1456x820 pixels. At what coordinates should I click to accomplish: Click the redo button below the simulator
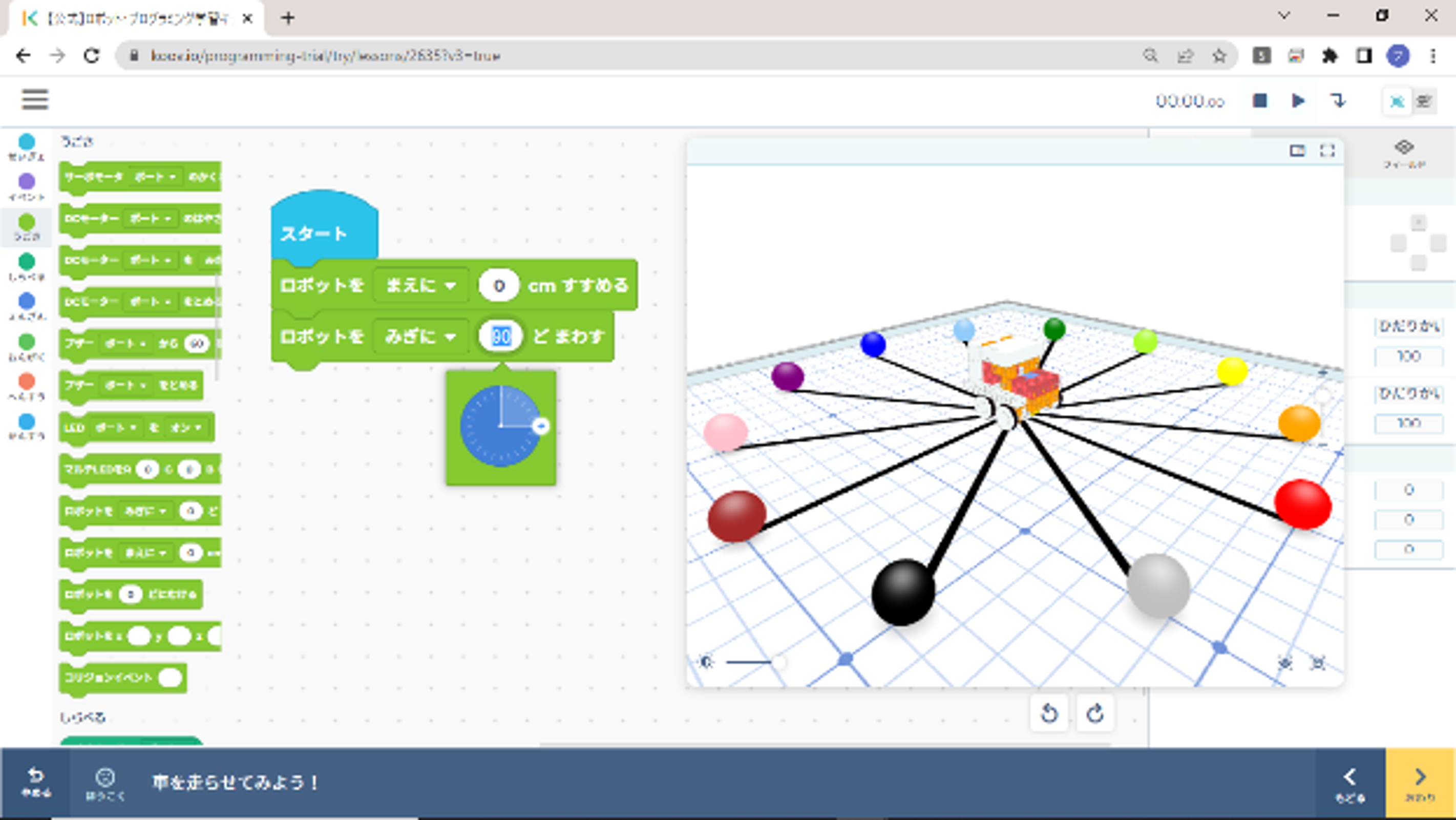coord(1095,713)
